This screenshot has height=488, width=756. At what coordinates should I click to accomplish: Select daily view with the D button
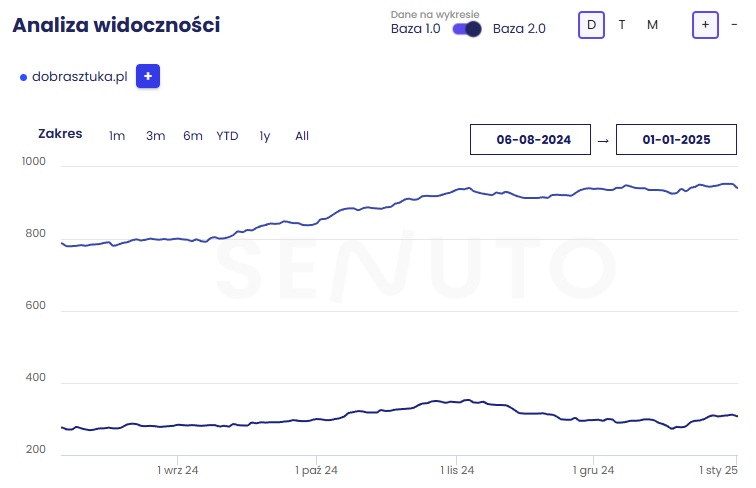click(591, 25)
